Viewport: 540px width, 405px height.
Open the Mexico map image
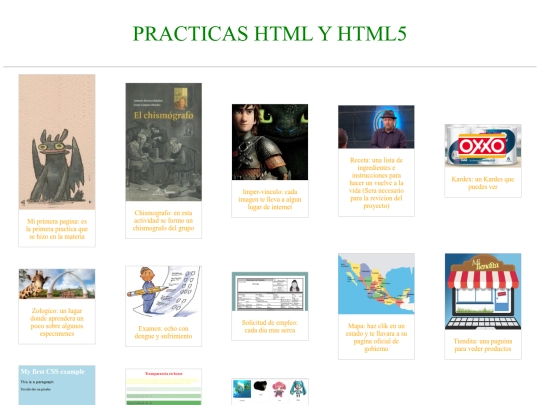coord(376,284)
